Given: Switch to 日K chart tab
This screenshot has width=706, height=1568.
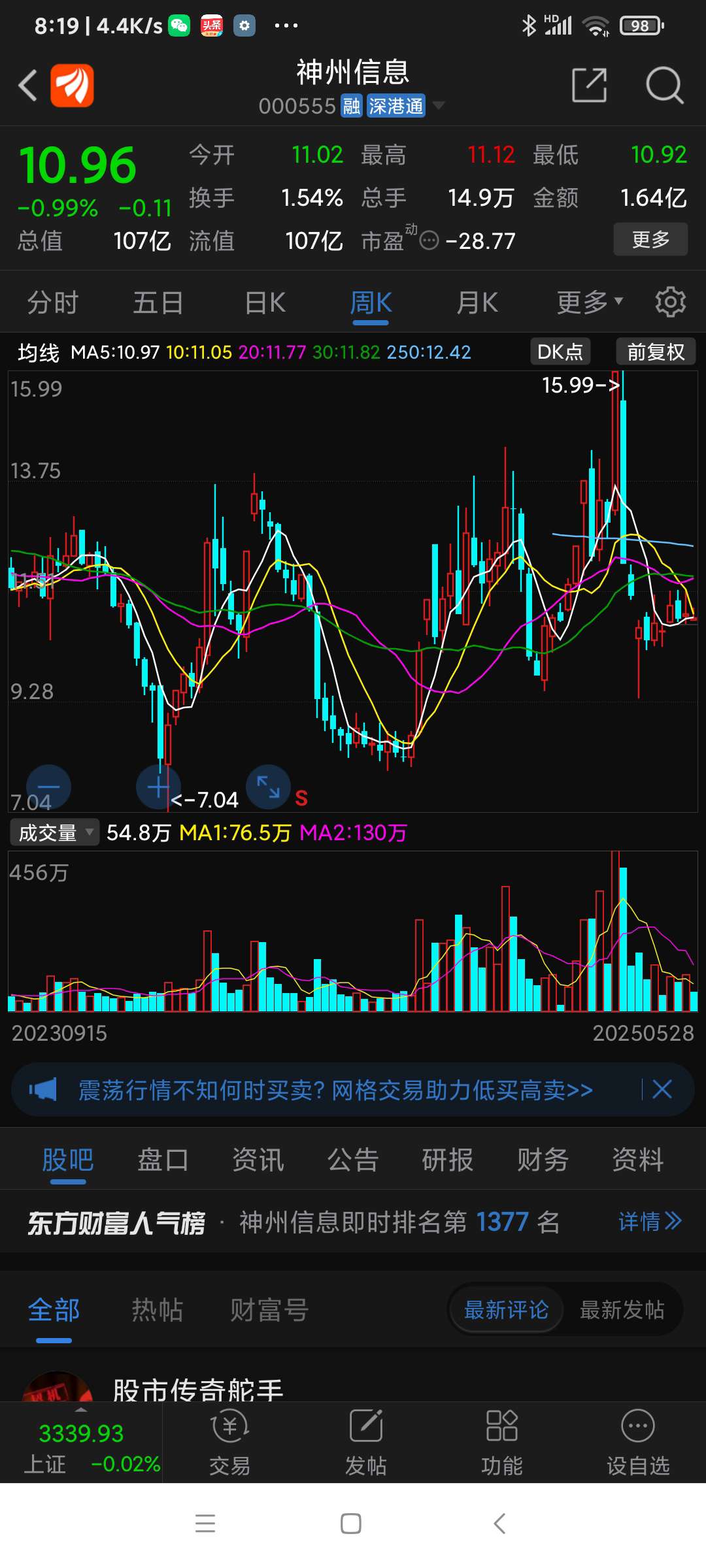Looking at the screenshot, I should point(265,302).
